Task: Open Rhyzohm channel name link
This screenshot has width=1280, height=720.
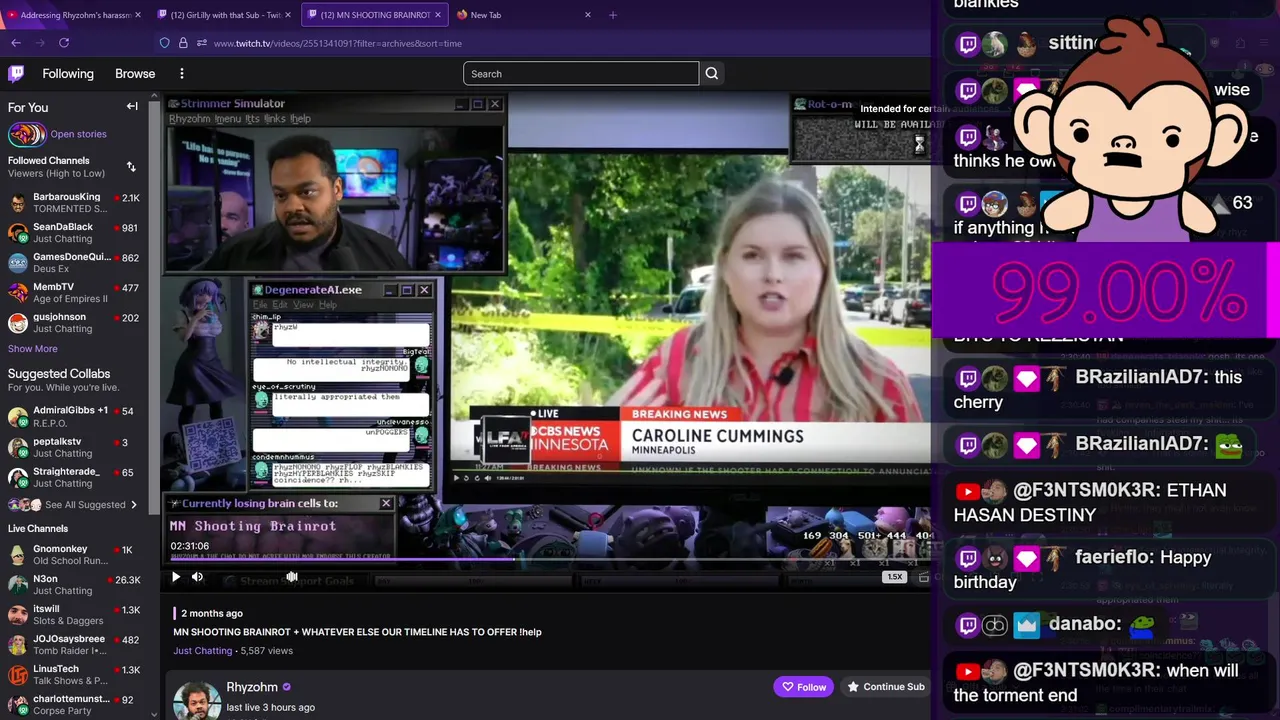Action: point(252,687)
